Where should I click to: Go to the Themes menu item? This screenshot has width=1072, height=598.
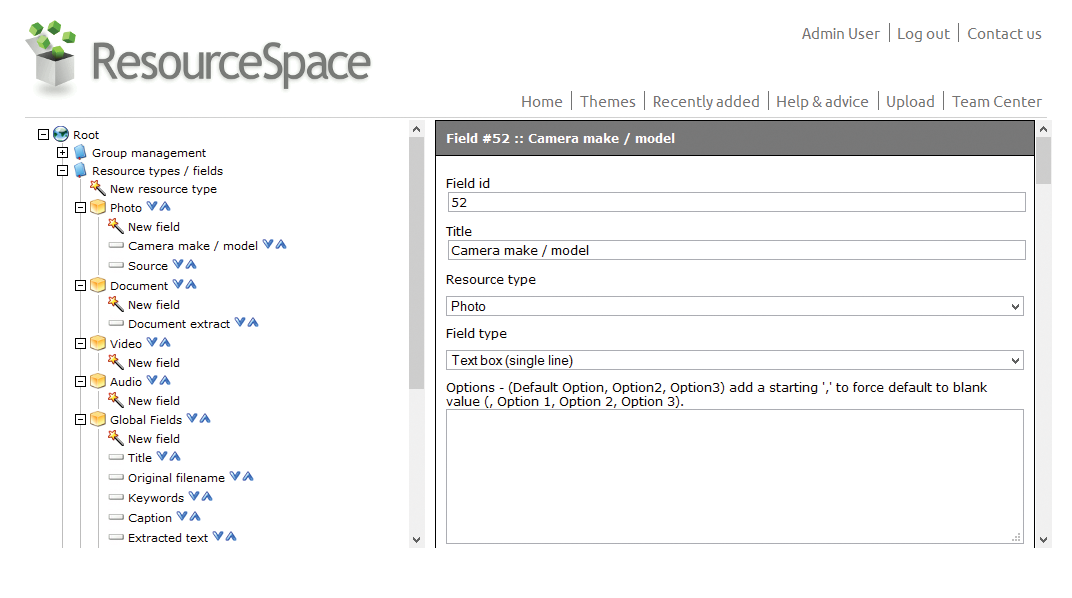pyautogui.click(x=607, y=101)
